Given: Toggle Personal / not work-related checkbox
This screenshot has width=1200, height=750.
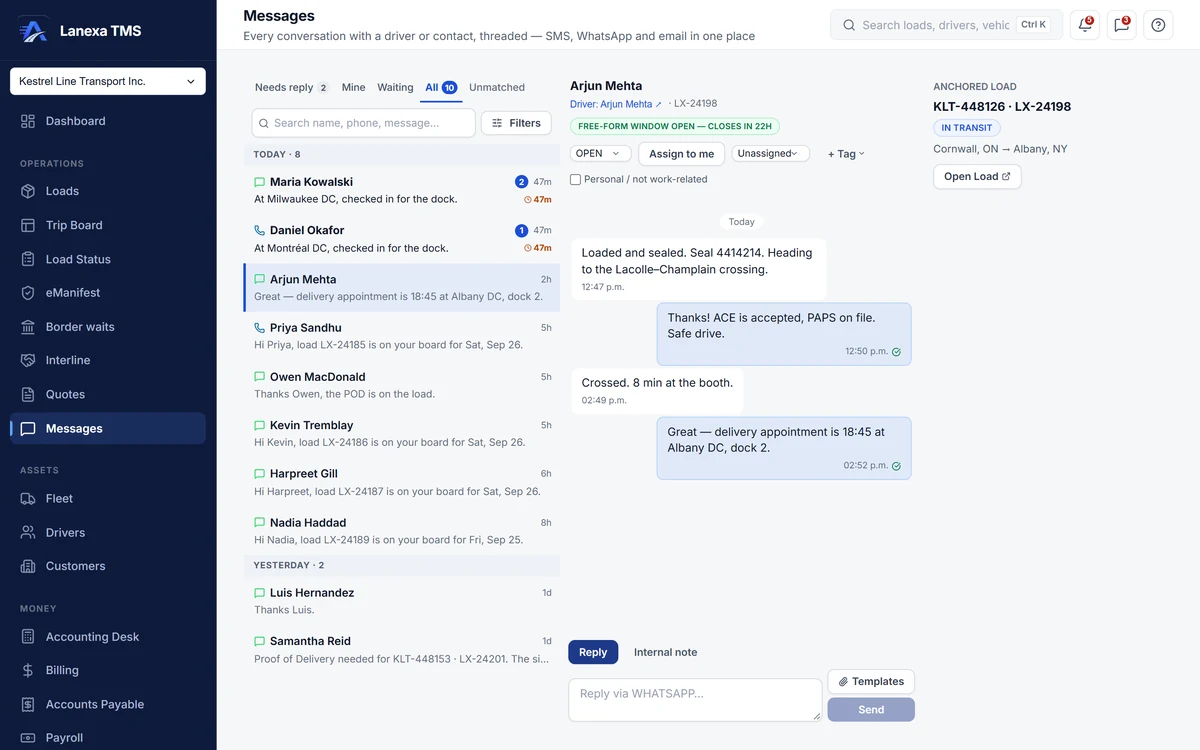Looking at the screenshot, I should click(x=575, y=180).
